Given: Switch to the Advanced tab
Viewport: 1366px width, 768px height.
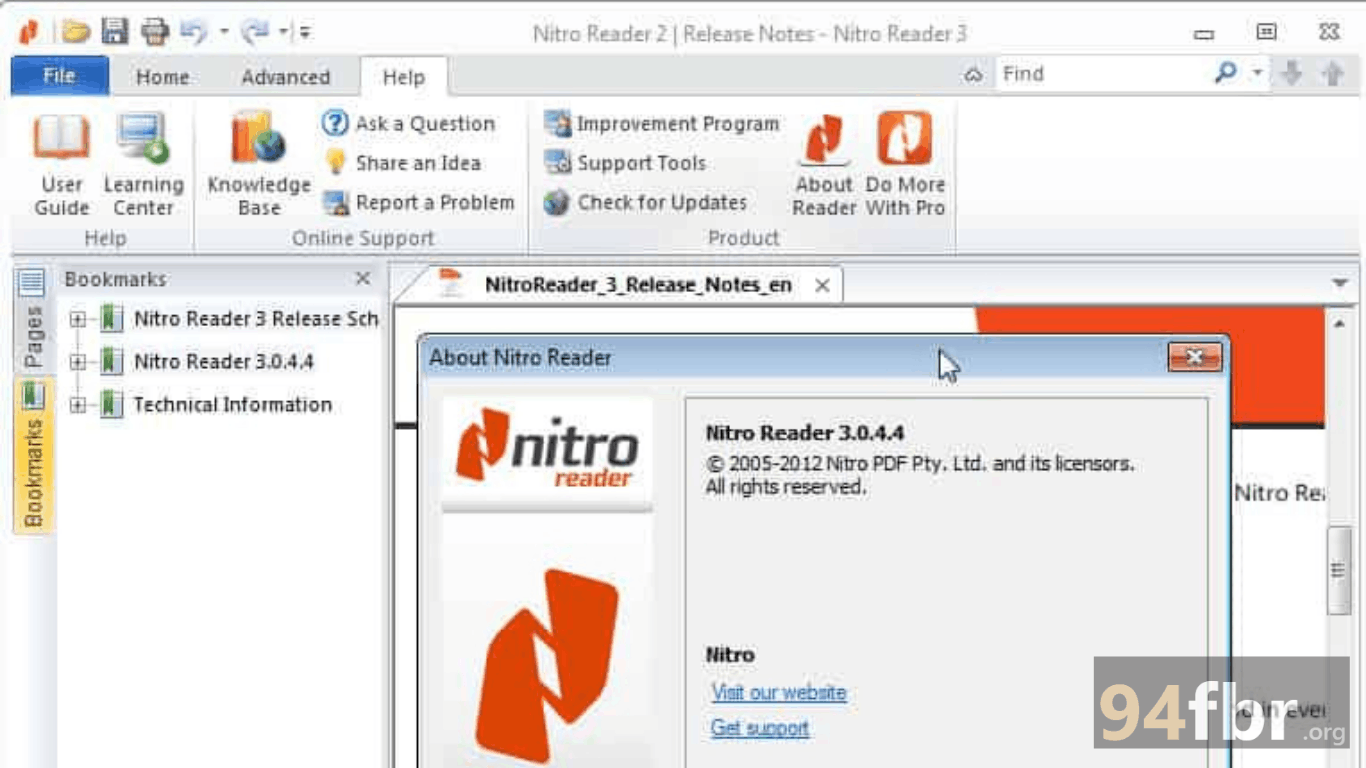Looking at the screenshot, I should point(285,77).
